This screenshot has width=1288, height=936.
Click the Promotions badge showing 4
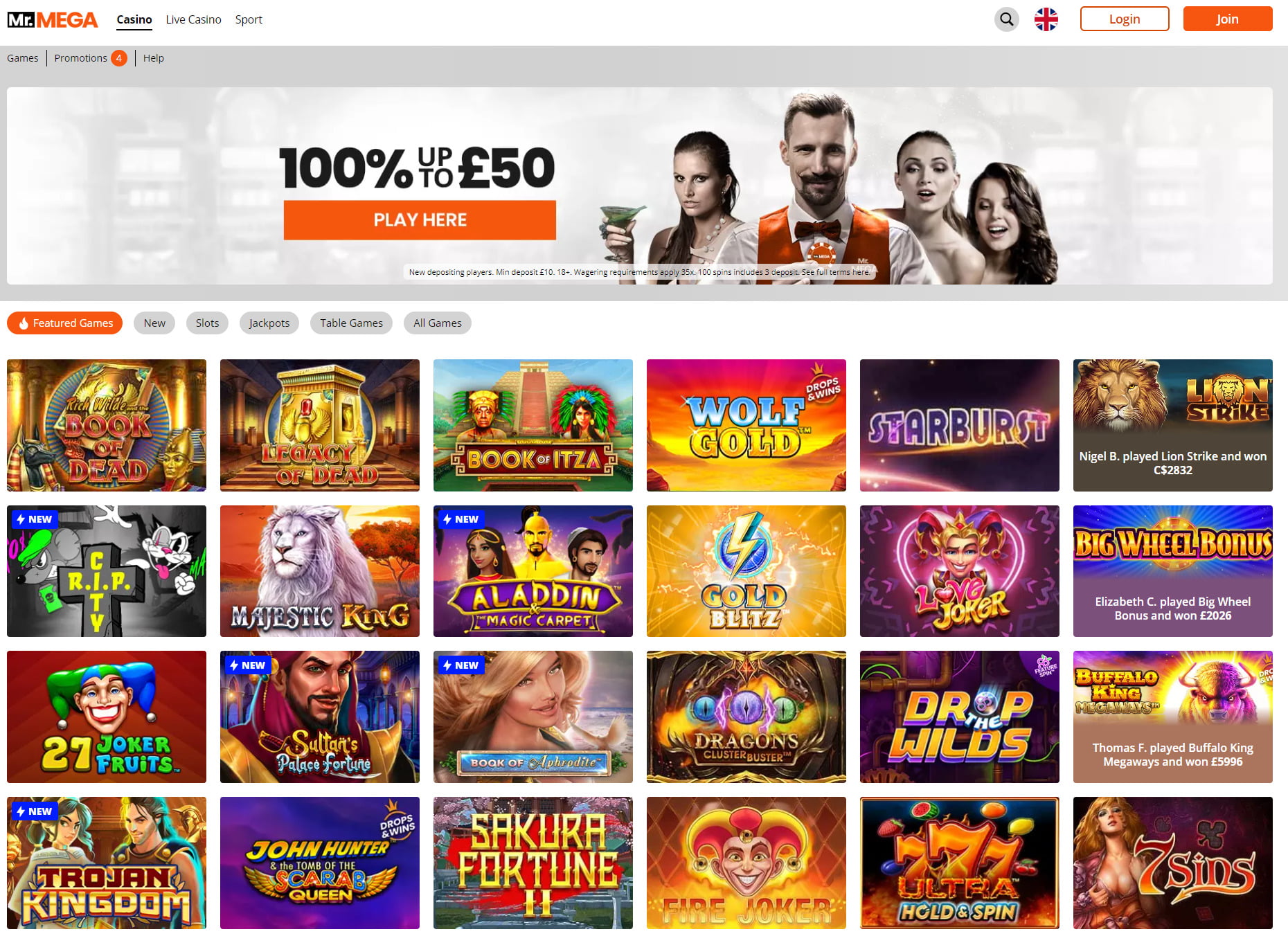point(119,58)
